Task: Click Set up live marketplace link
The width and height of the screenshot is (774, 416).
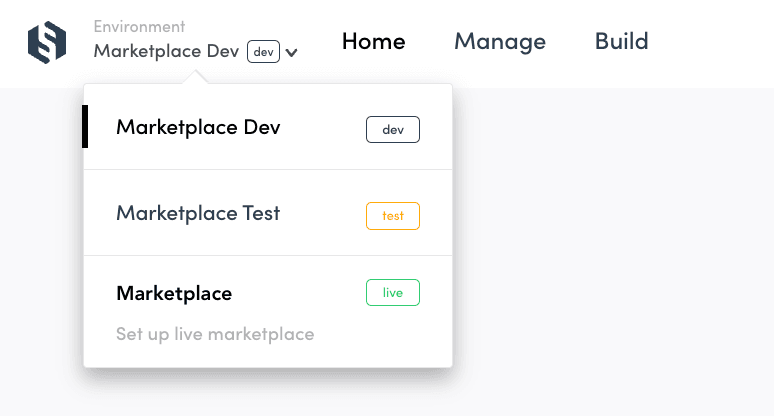Action: pos(215,334)
